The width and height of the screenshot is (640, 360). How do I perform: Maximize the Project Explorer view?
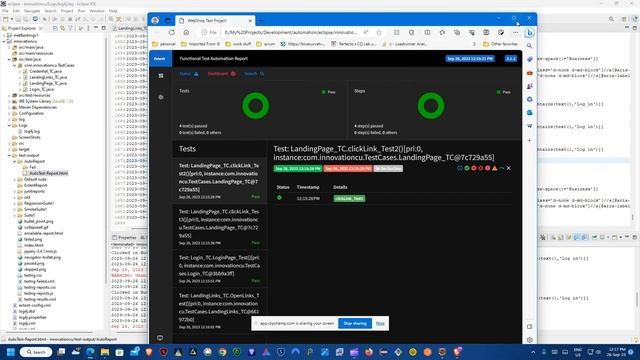[103, 28]
